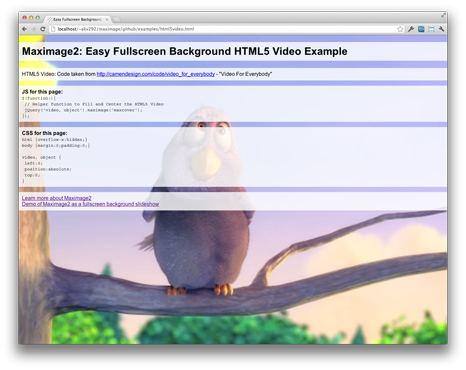Click the '// Helper function to Fill' comment line

point(94,104)
